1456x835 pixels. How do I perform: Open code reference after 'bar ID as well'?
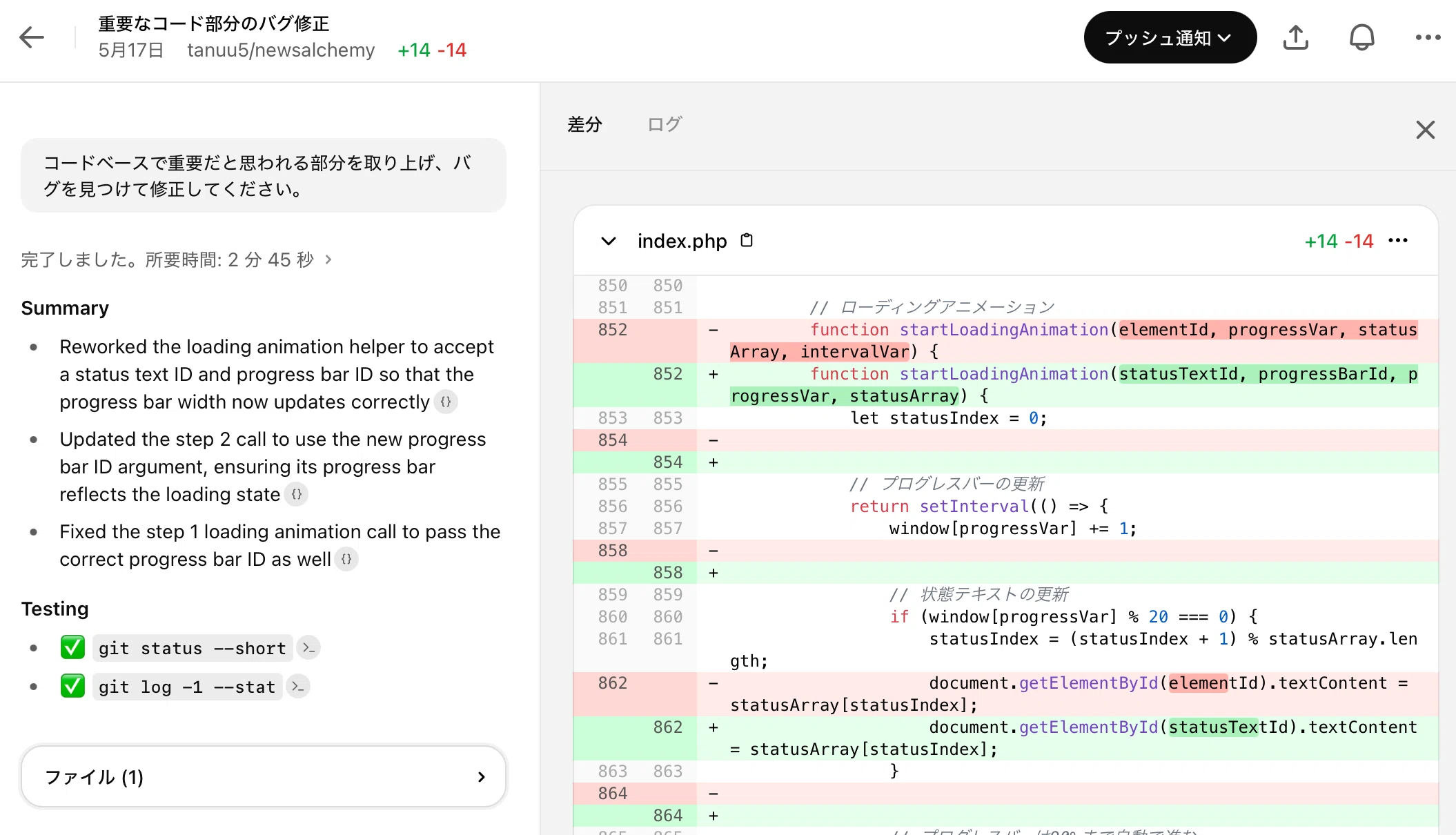point(346,559)
